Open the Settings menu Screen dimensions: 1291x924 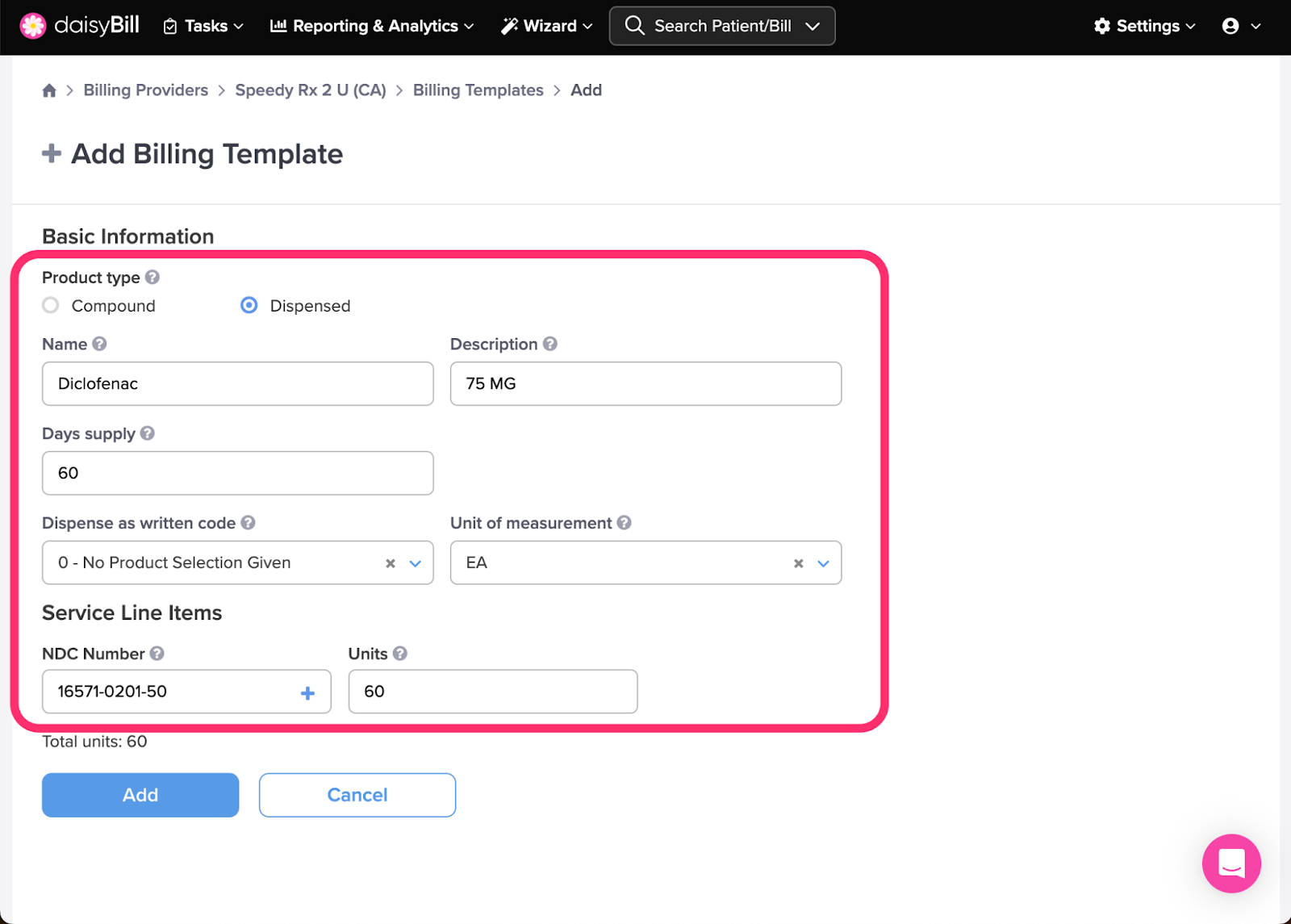coord(1144,26)
